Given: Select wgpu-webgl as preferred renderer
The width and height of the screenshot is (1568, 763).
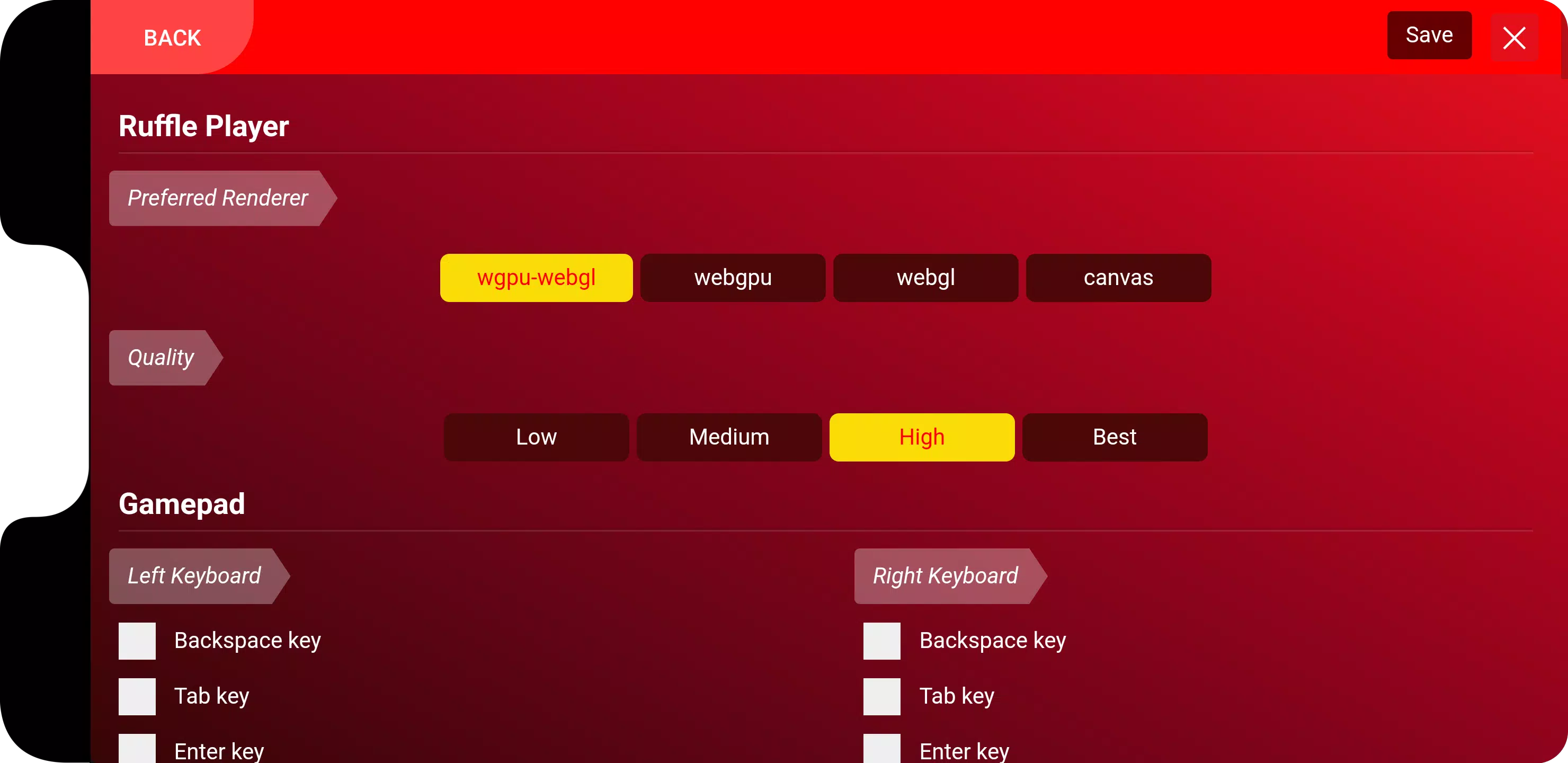Looking at the screenshot, I should tap(536, 278).
